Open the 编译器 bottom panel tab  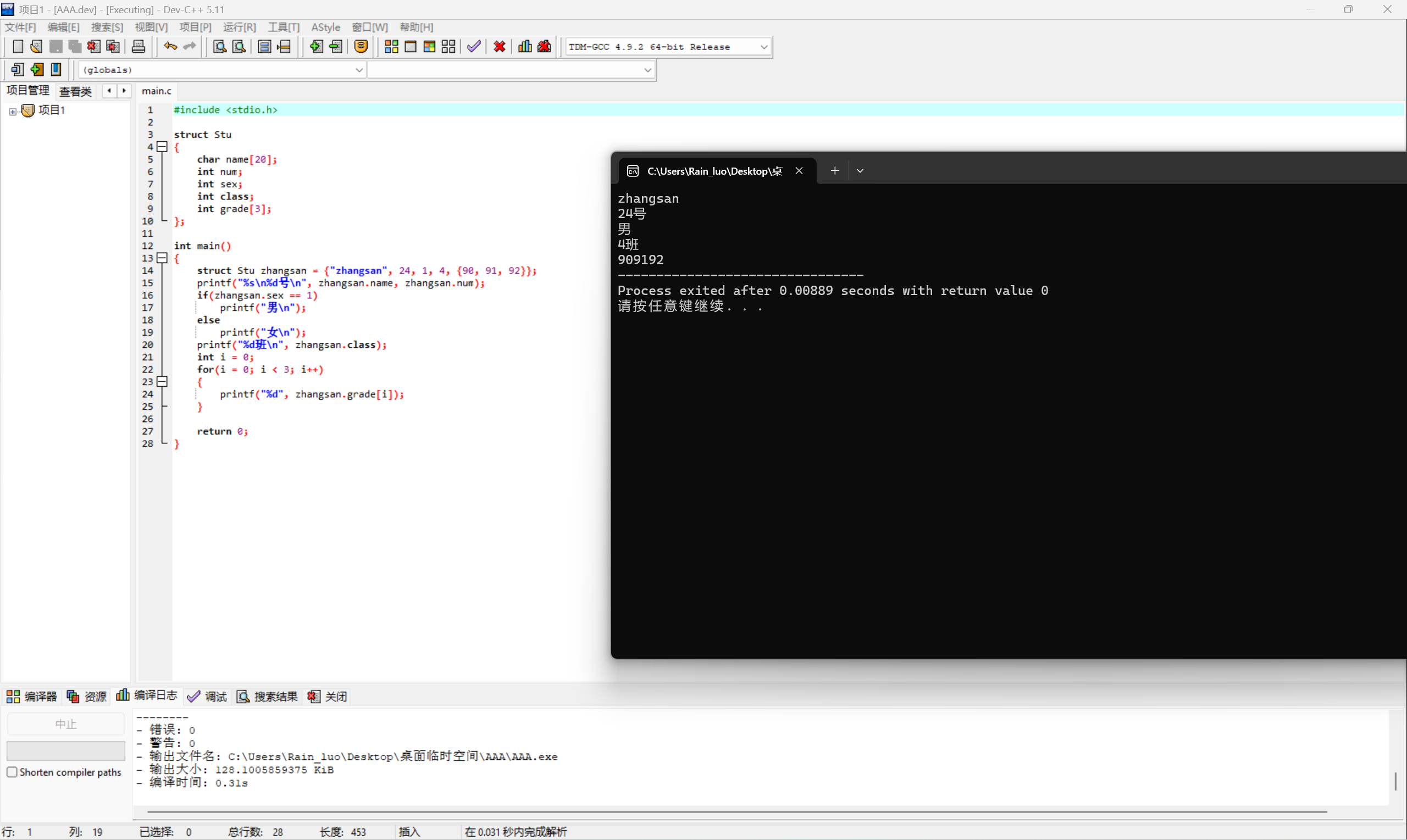pyautogui.click(x=32, y=696)
